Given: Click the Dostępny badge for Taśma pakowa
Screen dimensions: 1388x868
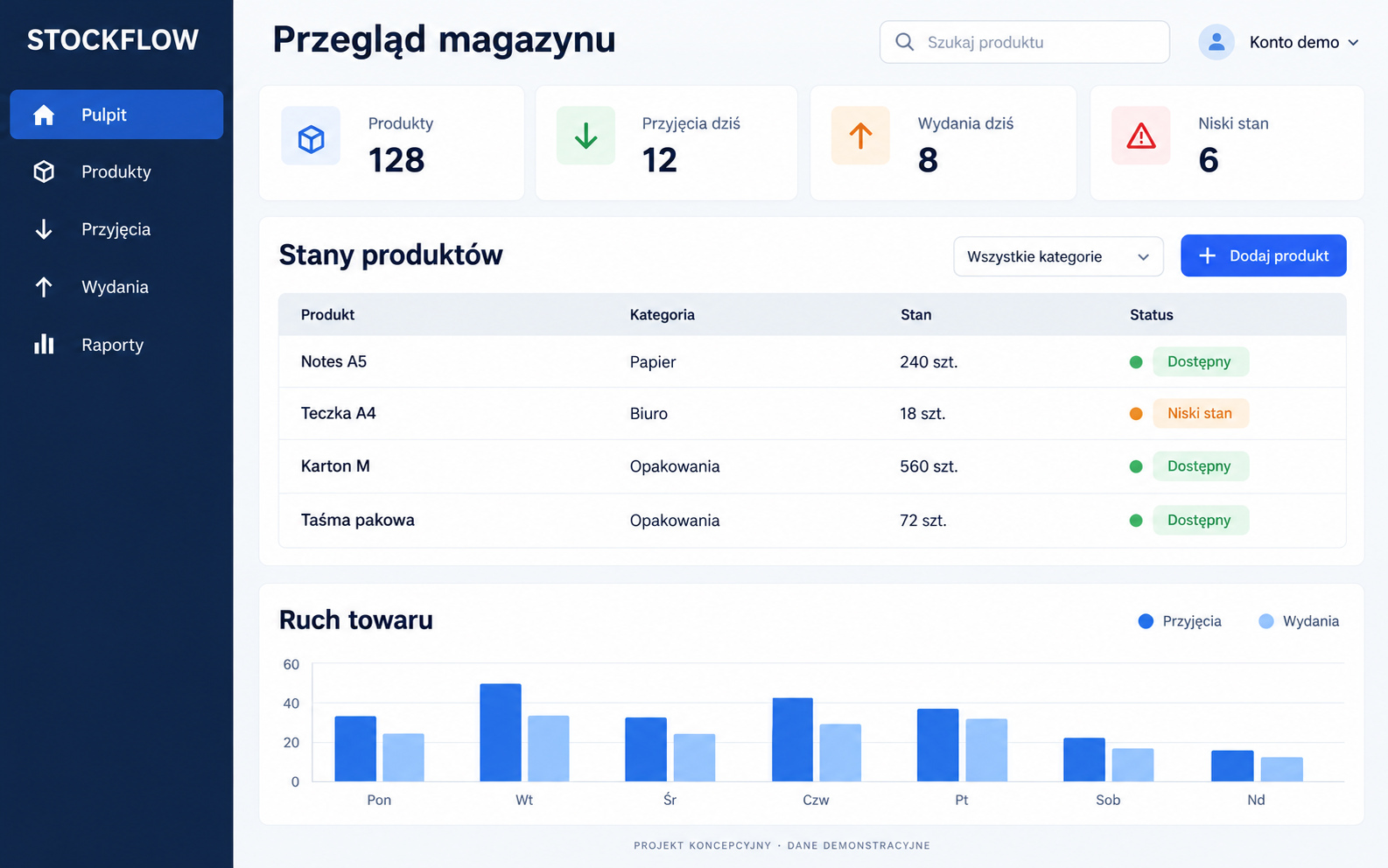Looking at the screenshot, I should pyautogui.click(x=1201, y=520).
